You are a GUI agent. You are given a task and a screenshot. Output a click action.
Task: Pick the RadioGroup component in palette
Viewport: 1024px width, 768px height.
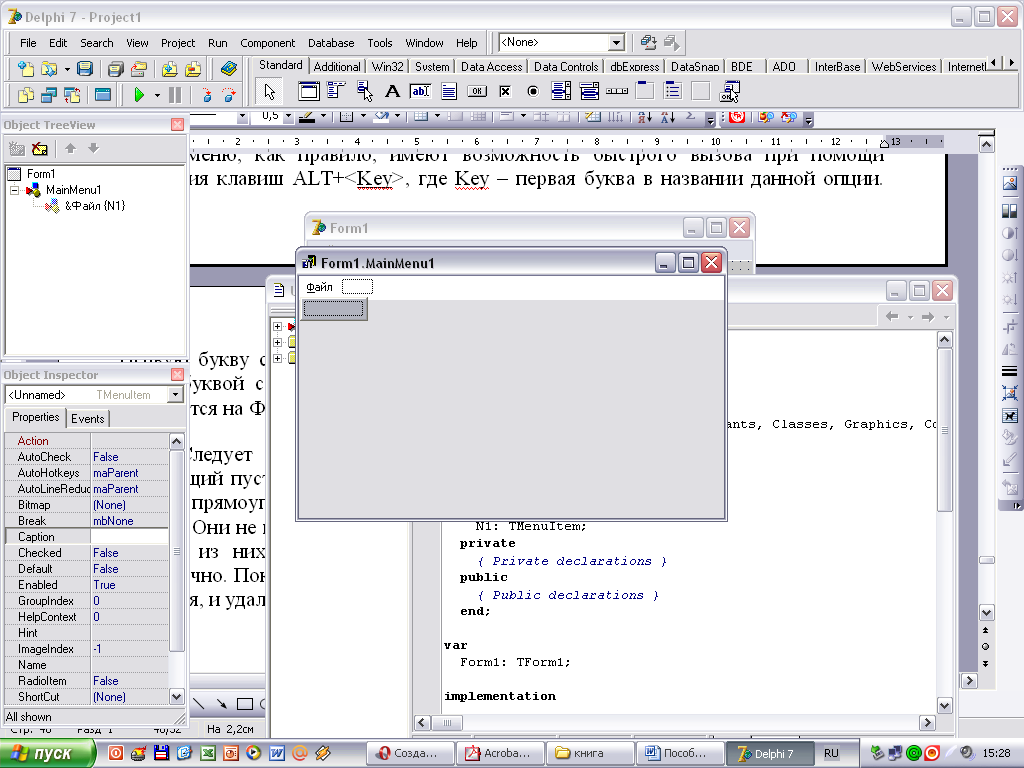pyautogui.click(x=673, y=91)
